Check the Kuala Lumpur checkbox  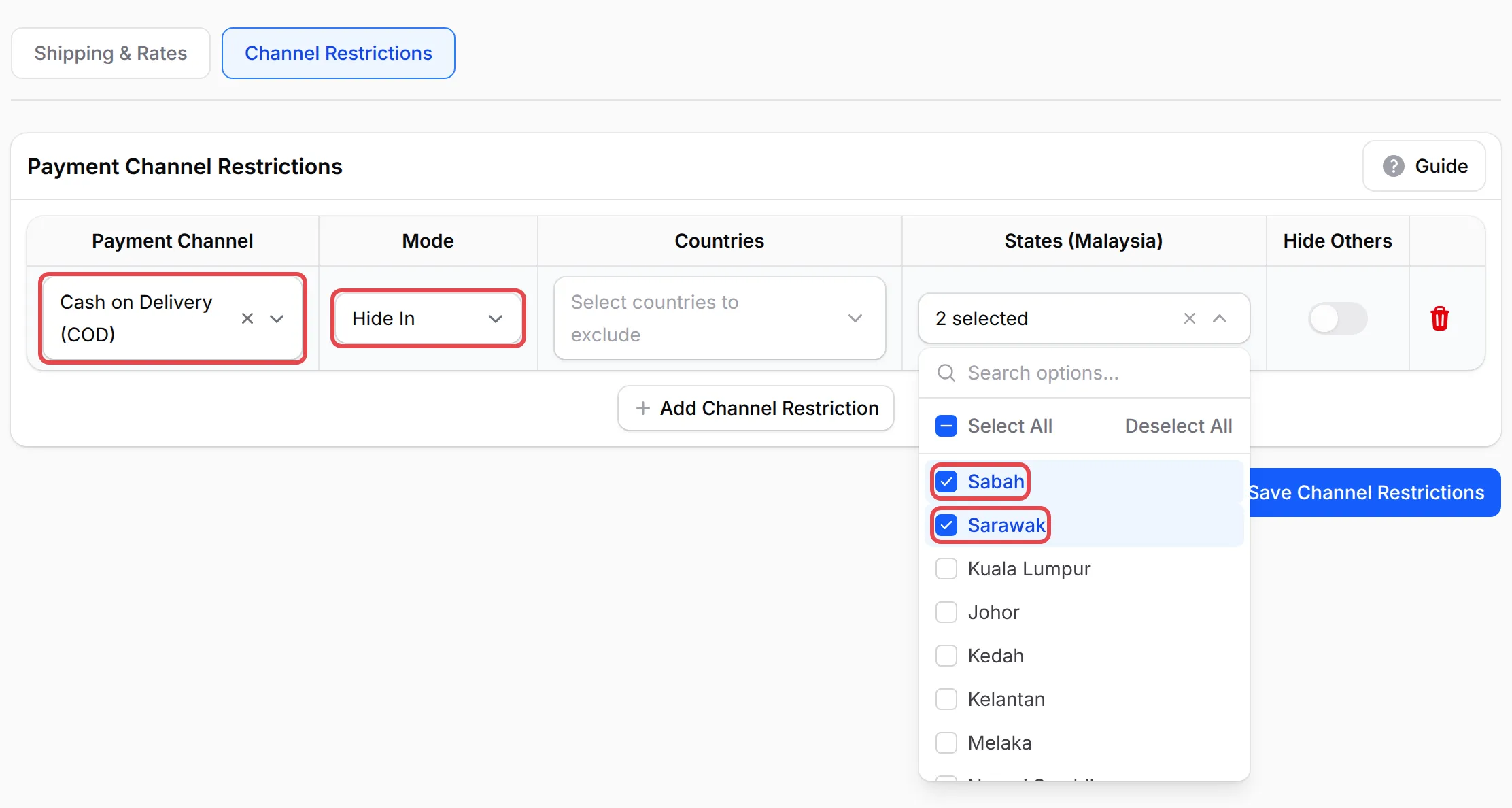click(946, 569)
